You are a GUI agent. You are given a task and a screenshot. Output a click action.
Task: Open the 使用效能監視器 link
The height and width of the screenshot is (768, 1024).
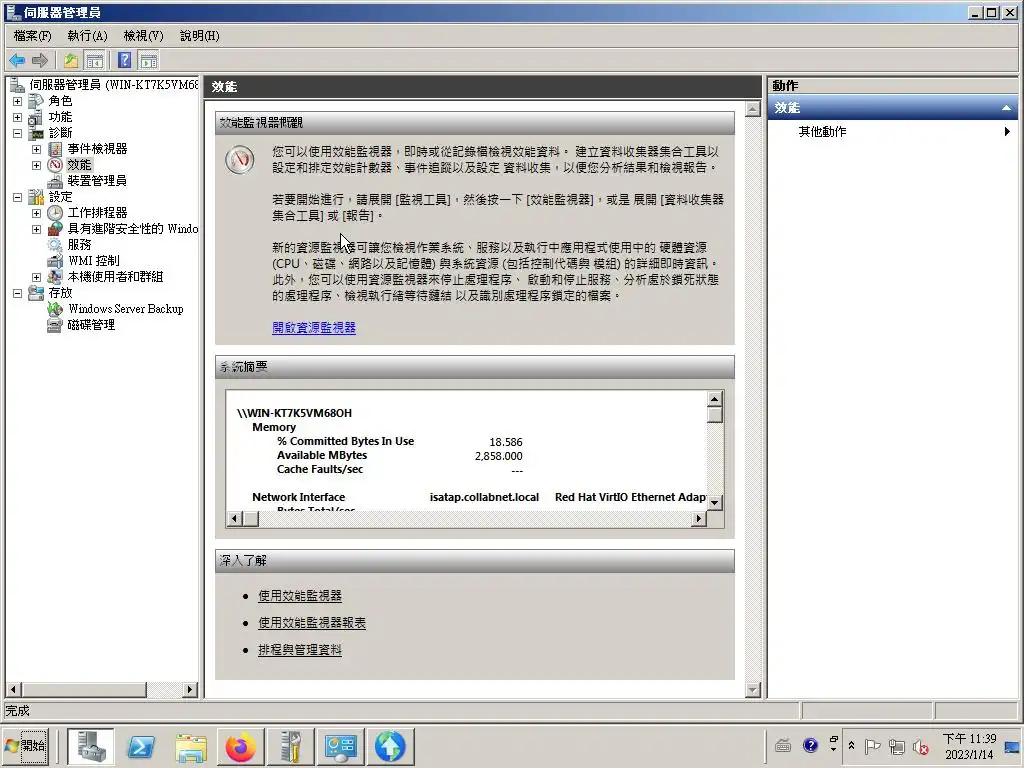[300, 596]
